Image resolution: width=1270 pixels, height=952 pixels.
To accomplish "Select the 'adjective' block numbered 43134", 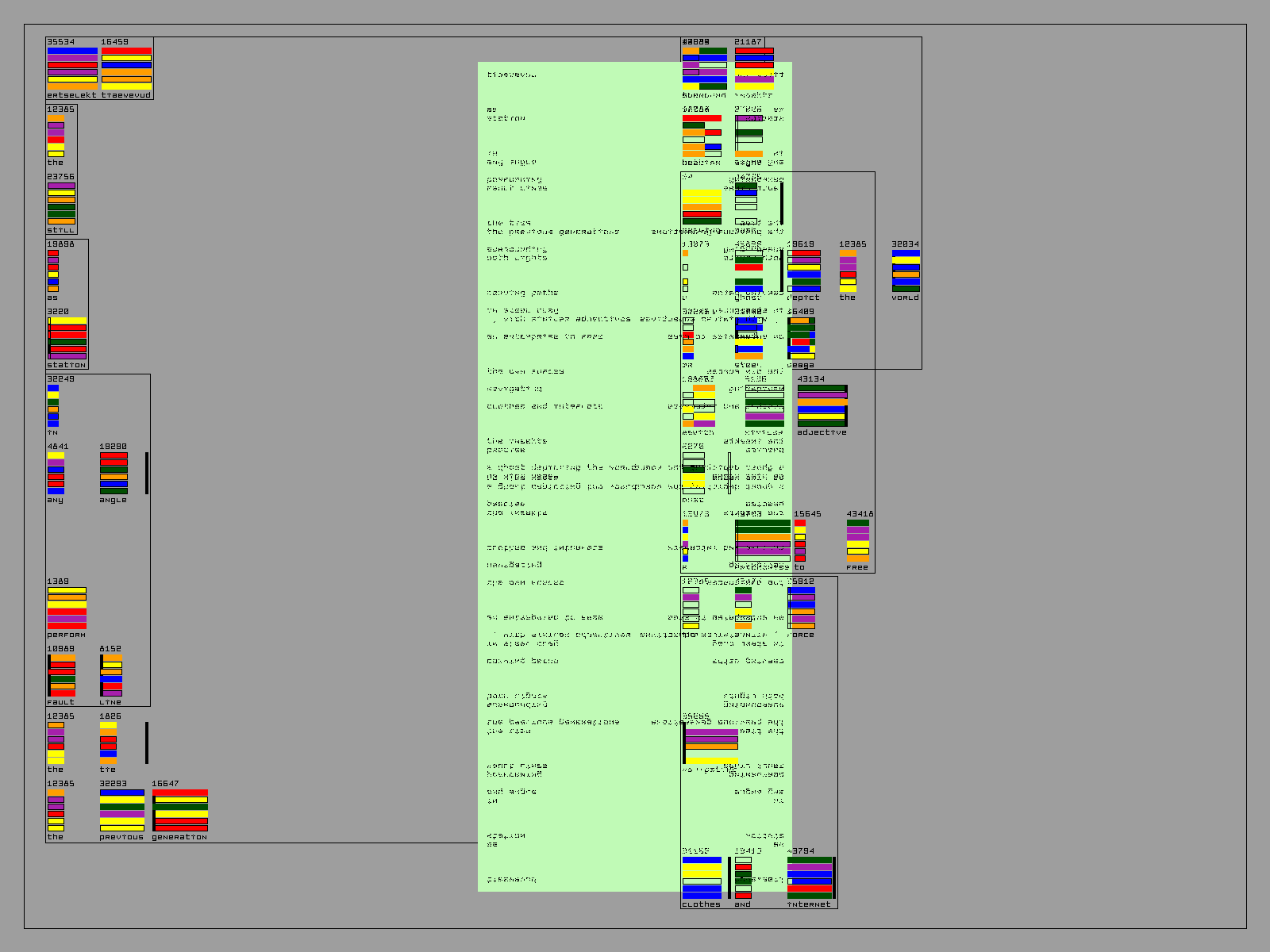I will 822,405.
